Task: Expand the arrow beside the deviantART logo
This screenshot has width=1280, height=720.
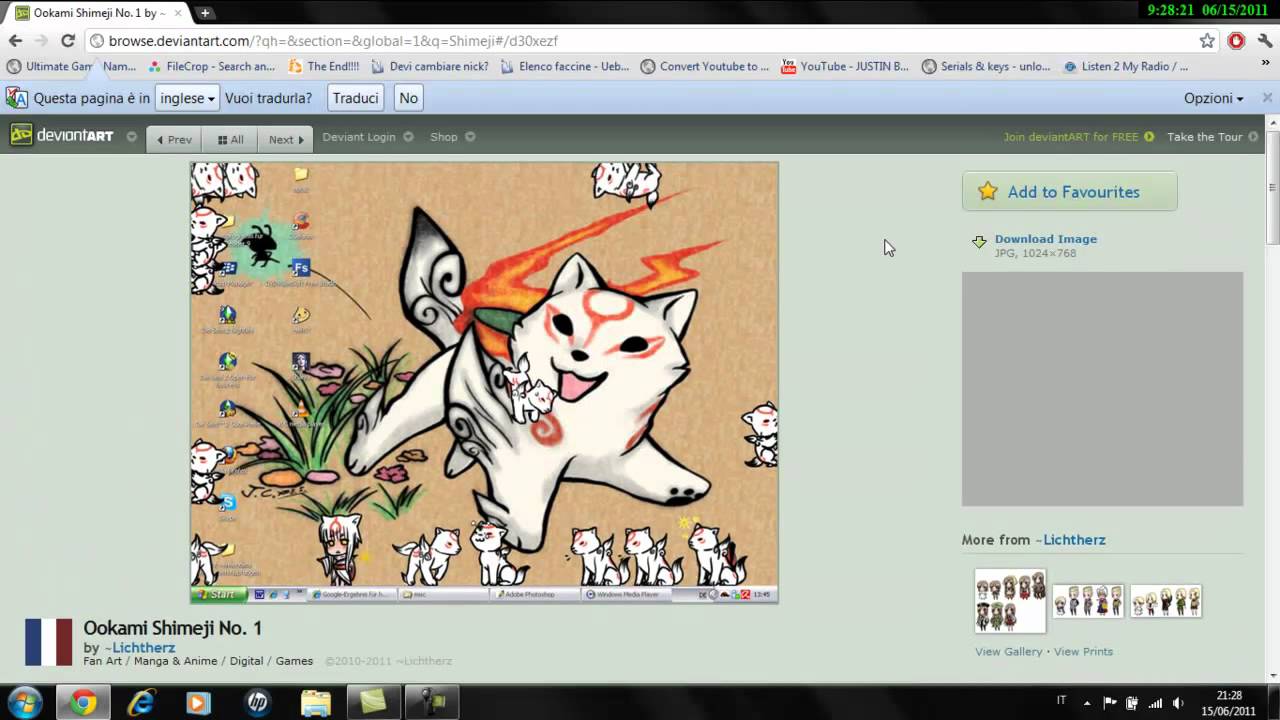Action: (x=131, y=136)
